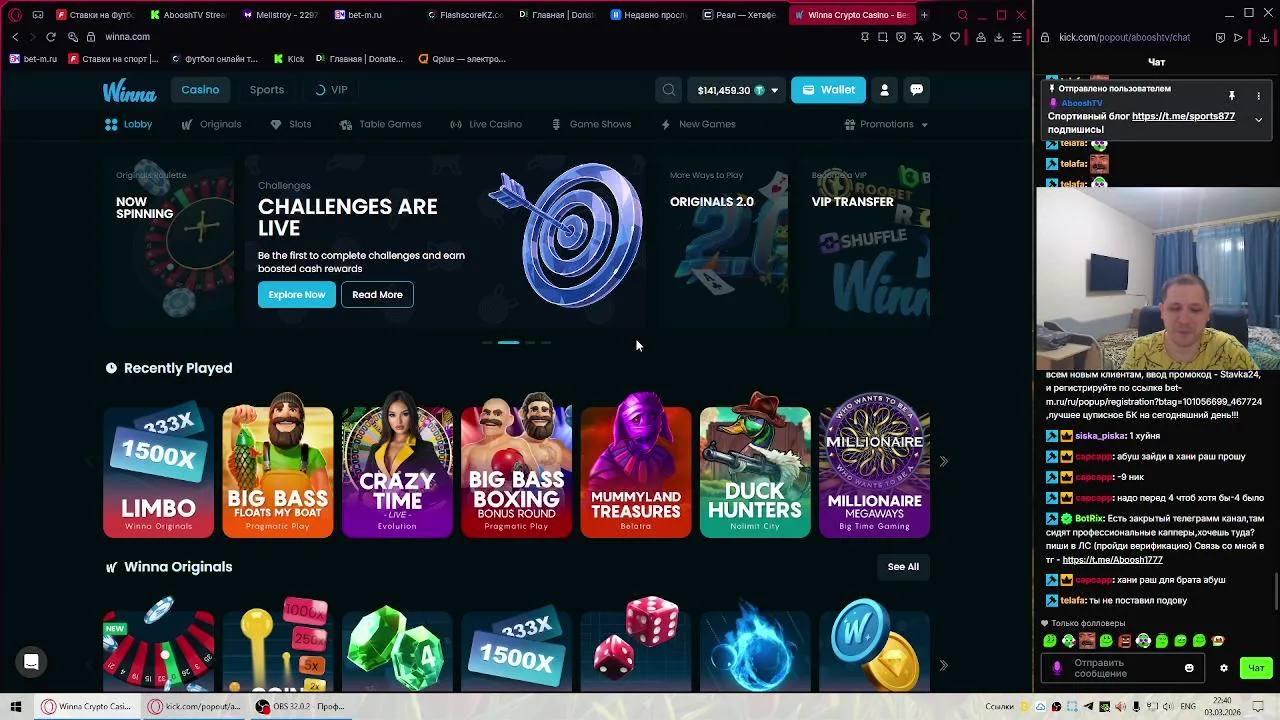The width and height of the screenshot is (1280, 720).
Task: Open the user profile icon
Action: 884,90
